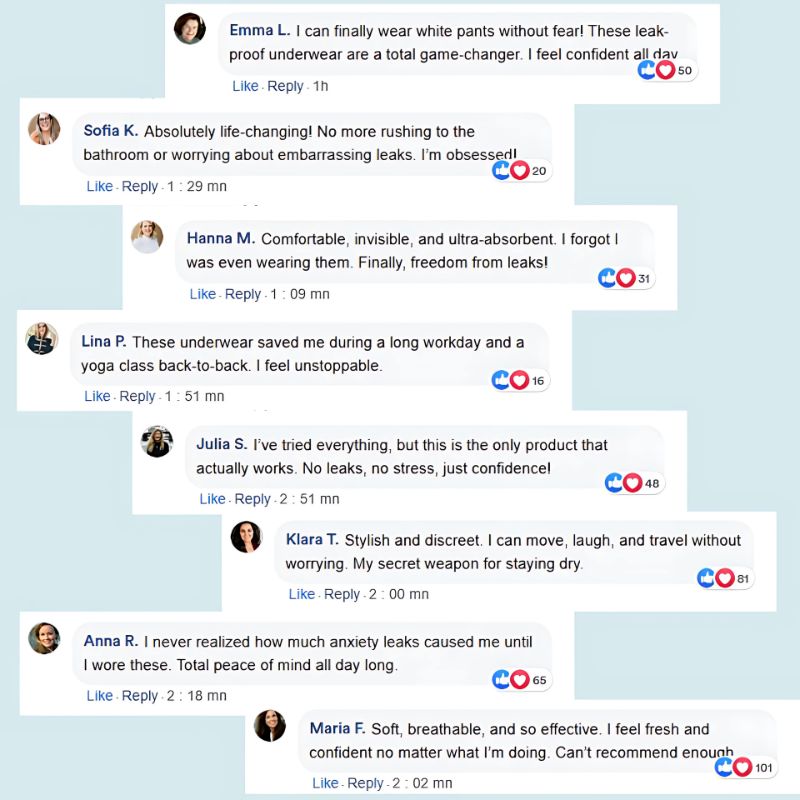Screen dimensions: 800x800
Task: Click Sofia K.'s profile picture
Action: [x=44, y=130]
